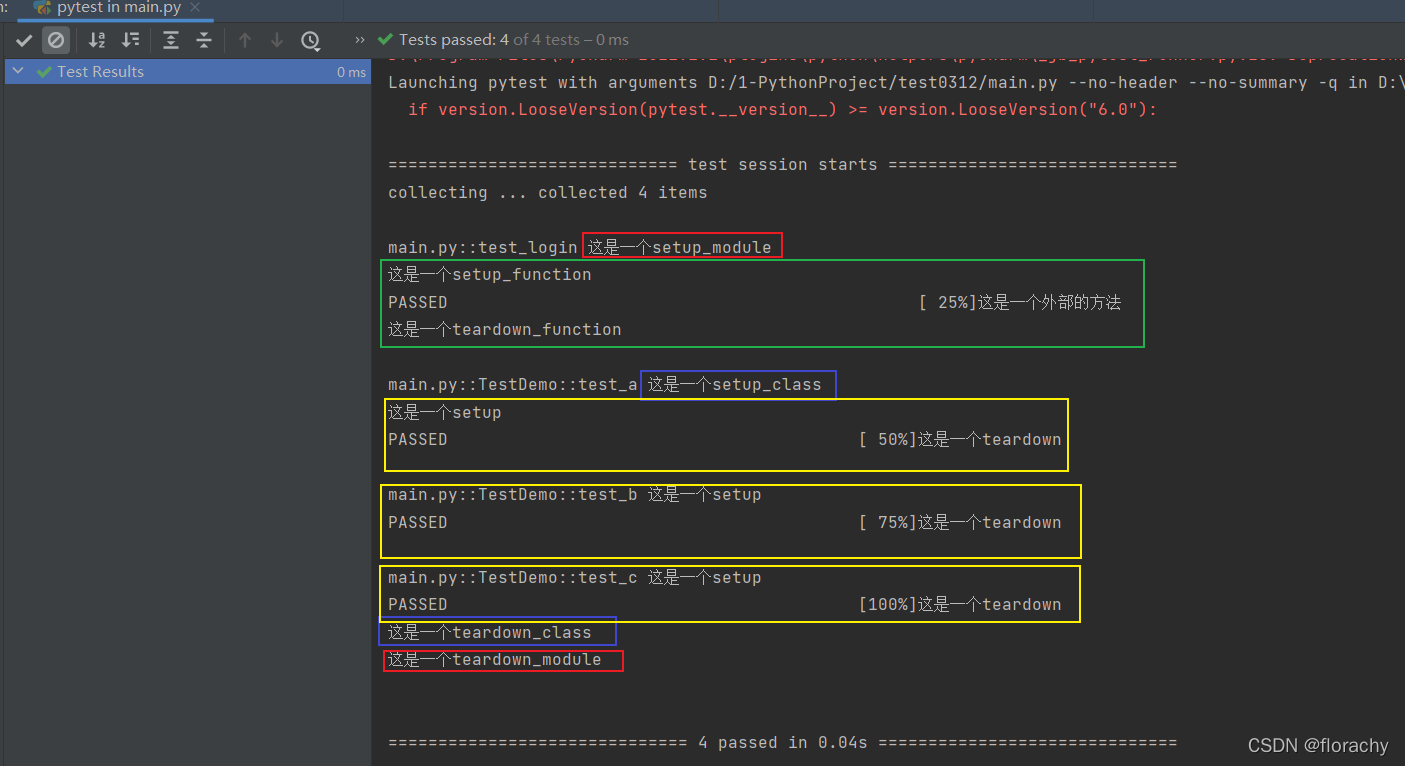Select the Test Results row
Screen dimensions: 1405x766
pyautogui.click(x=187, y=72)
